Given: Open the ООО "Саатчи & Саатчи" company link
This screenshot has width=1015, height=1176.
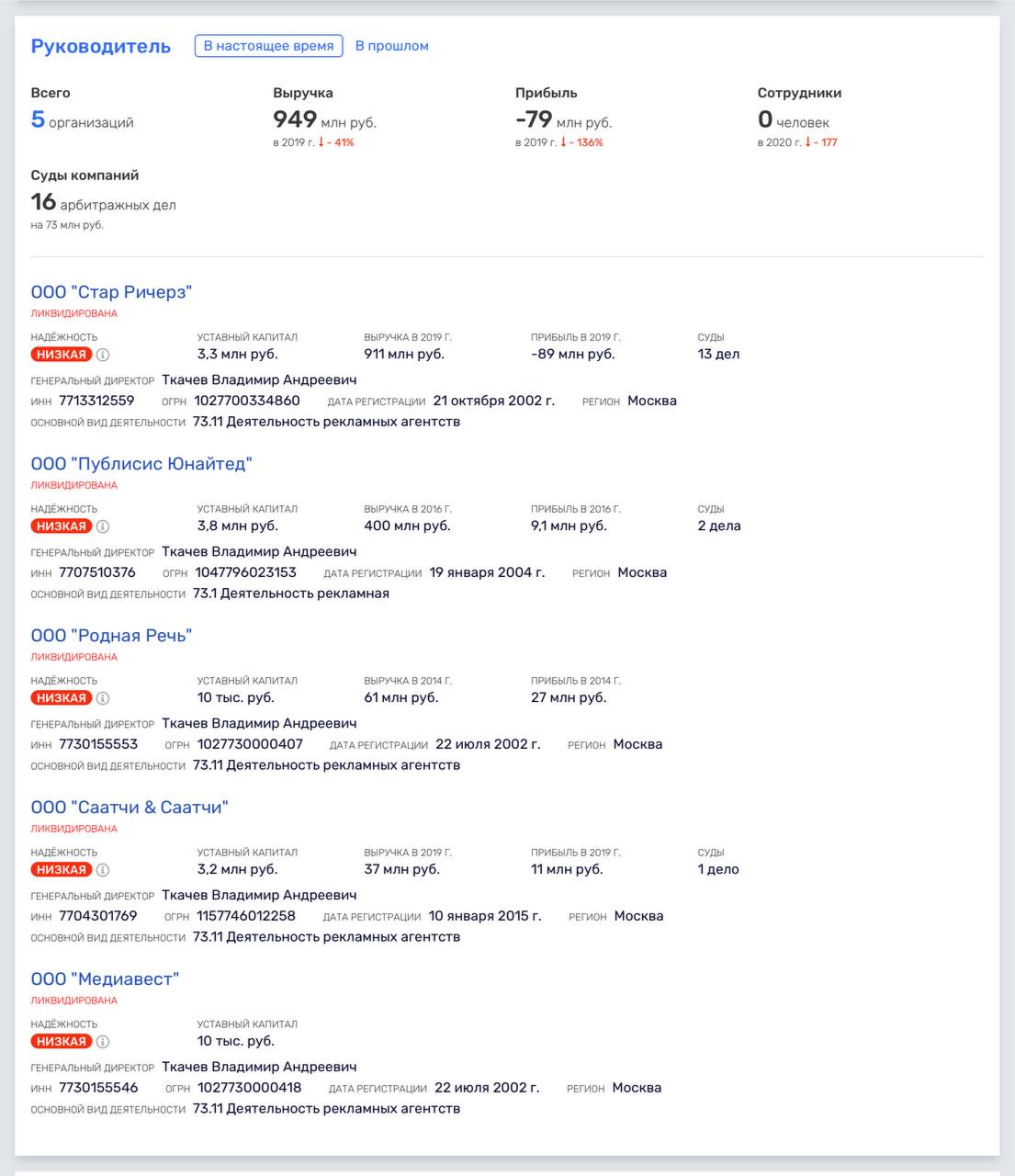Looking at the screenshot, I should tap(130, 808).
